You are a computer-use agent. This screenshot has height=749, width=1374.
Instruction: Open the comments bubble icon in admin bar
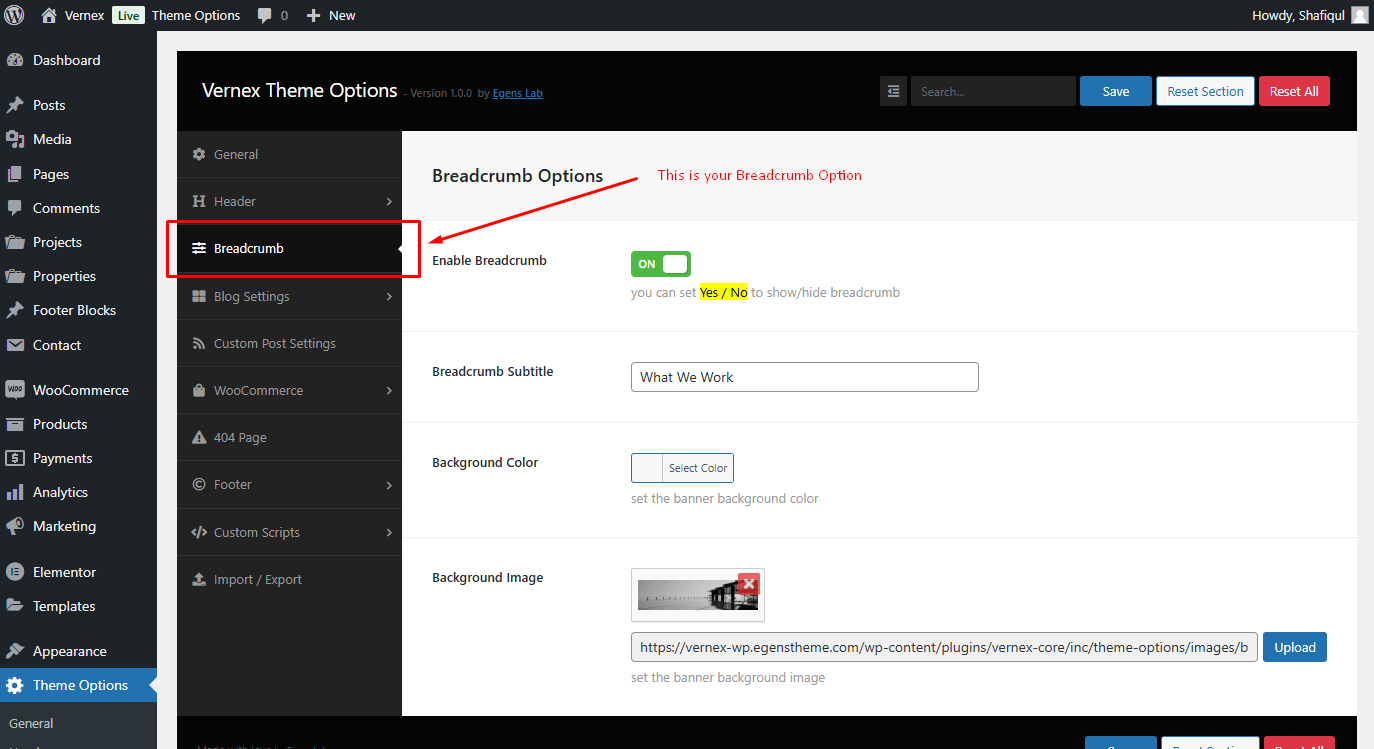click(265, 15)
